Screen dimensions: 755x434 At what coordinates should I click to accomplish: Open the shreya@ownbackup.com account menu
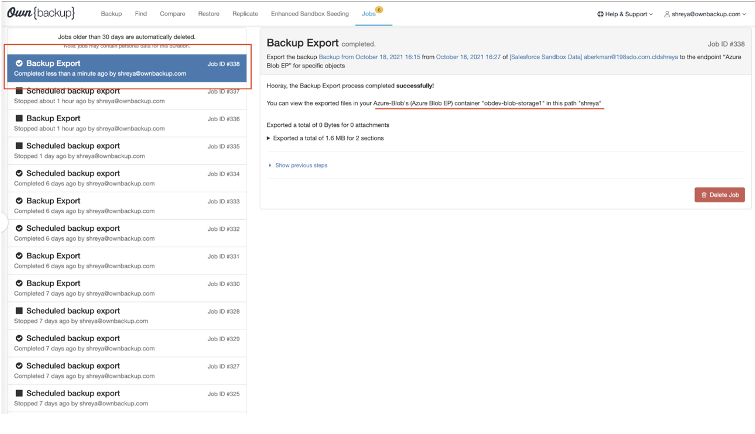click(705, 14)
